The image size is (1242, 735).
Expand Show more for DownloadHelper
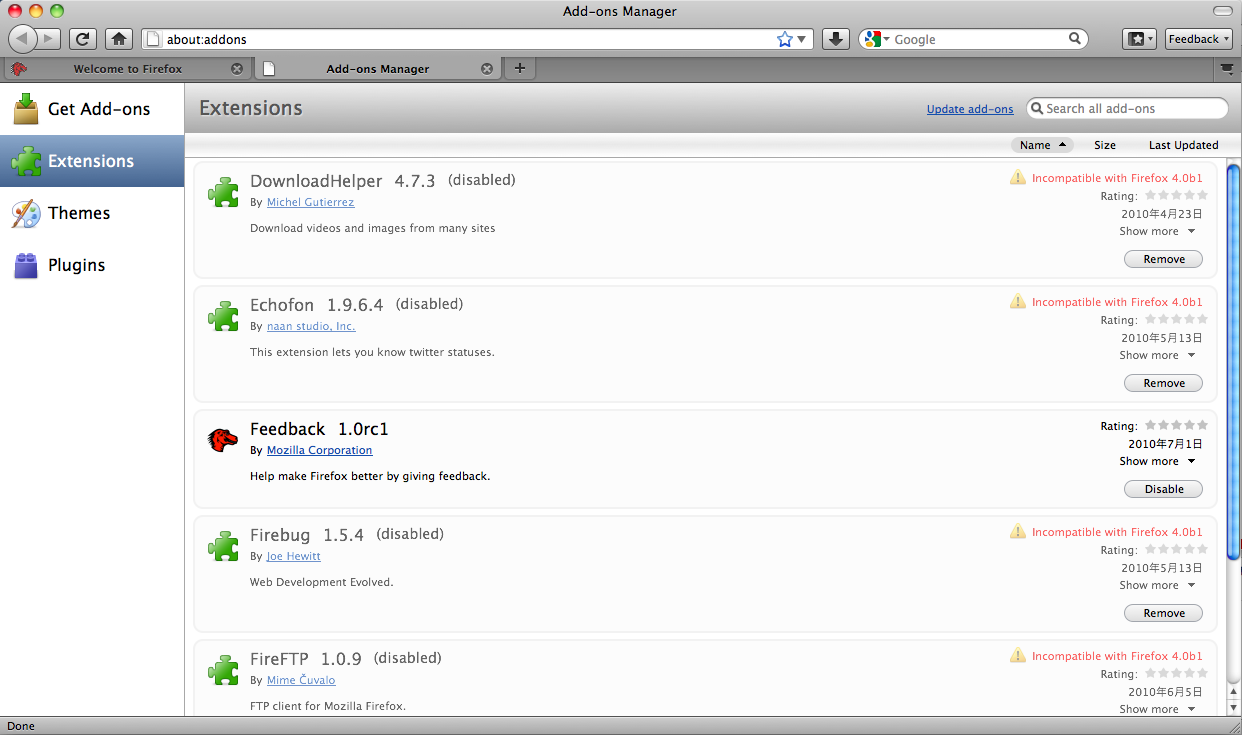(1157, 231)
